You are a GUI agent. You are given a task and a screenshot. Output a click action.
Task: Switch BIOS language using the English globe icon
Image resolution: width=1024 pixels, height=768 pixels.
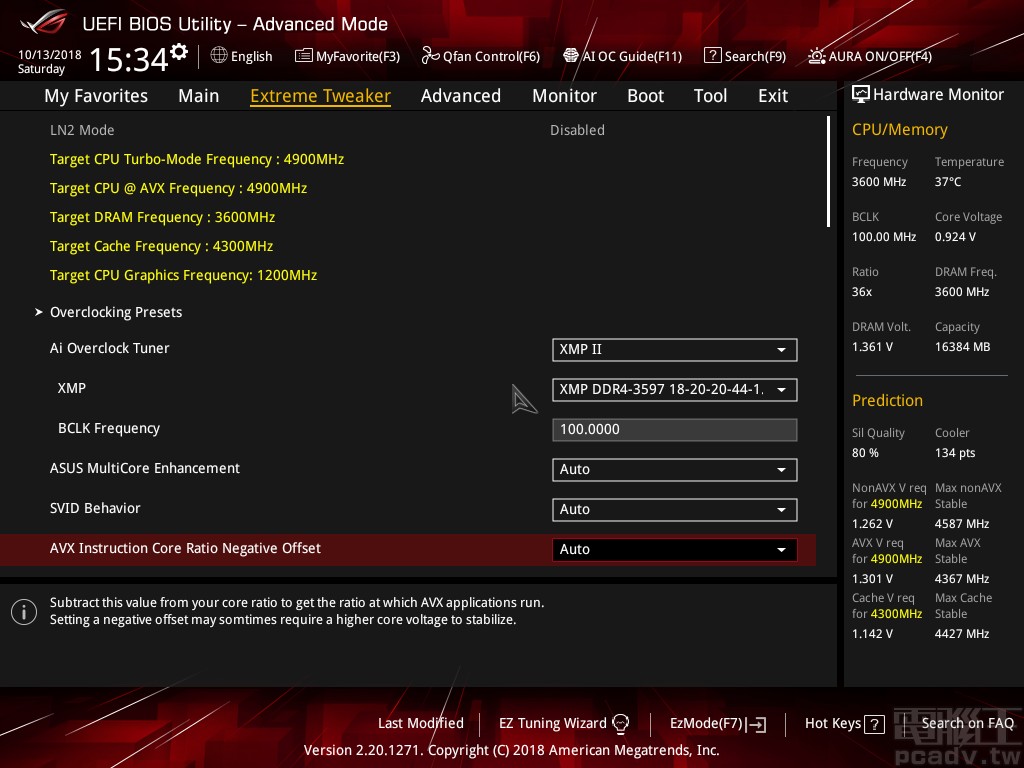click(x=218, y=56)
